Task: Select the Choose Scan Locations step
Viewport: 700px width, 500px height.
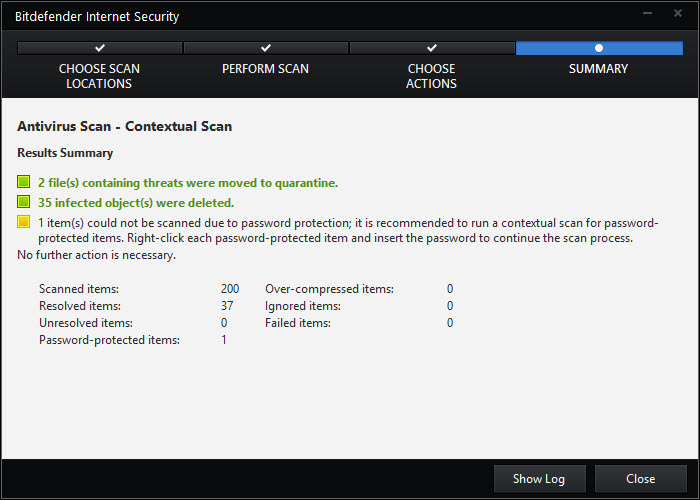Action: tap(99, 76)
